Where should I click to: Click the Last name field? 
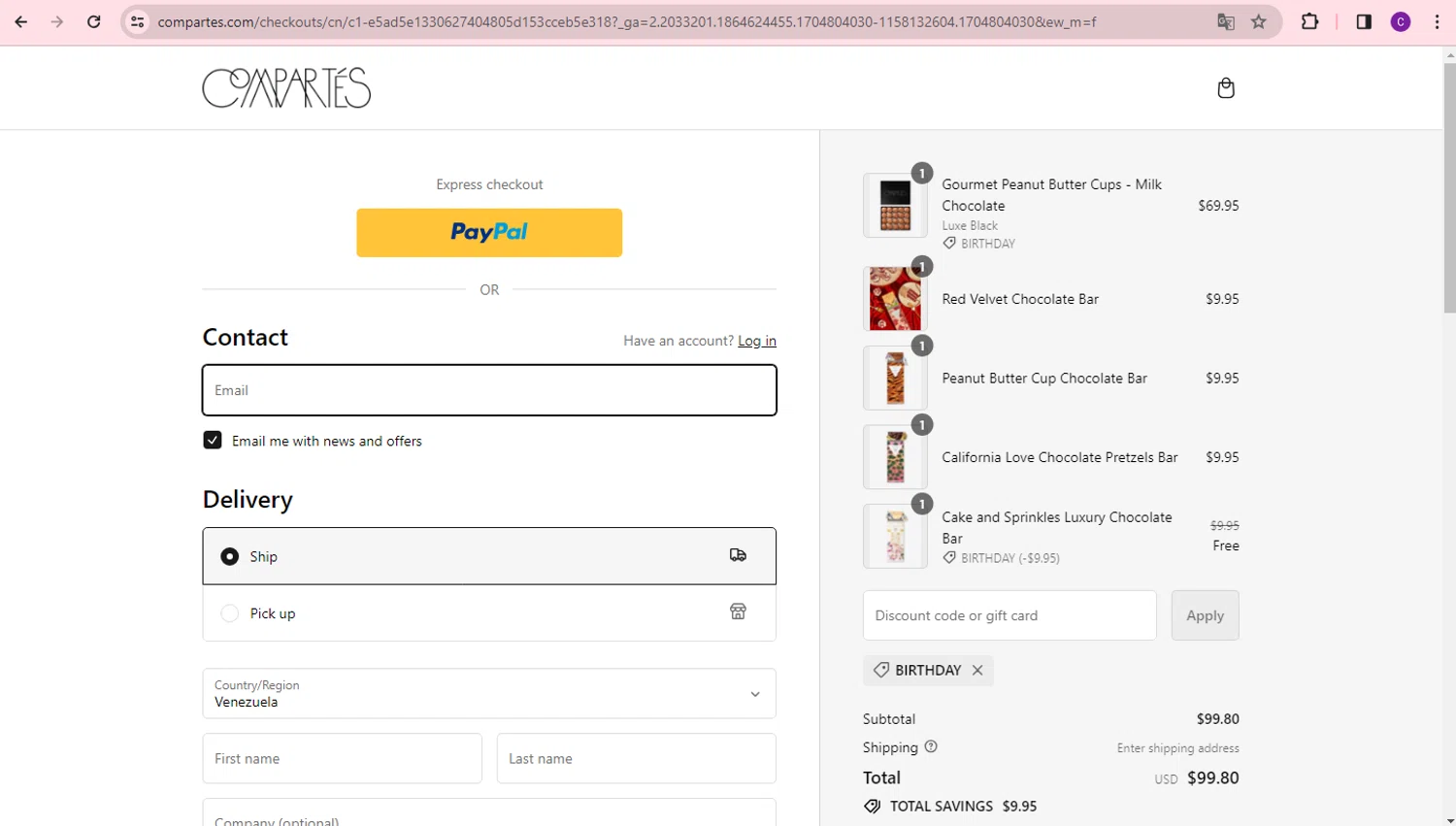click(x=637, y=758)
